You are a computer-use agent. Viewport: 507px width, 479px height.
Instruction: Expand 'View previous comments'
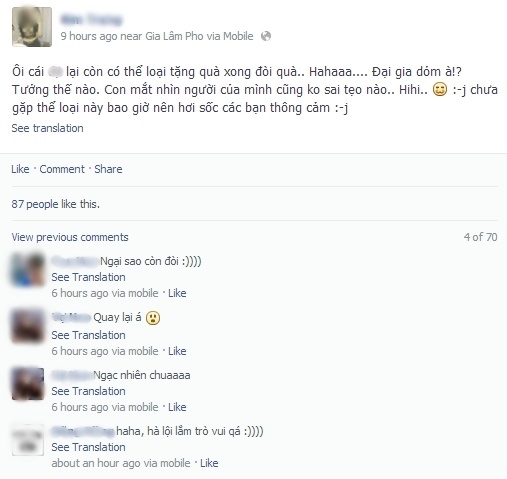coord(70,237)
